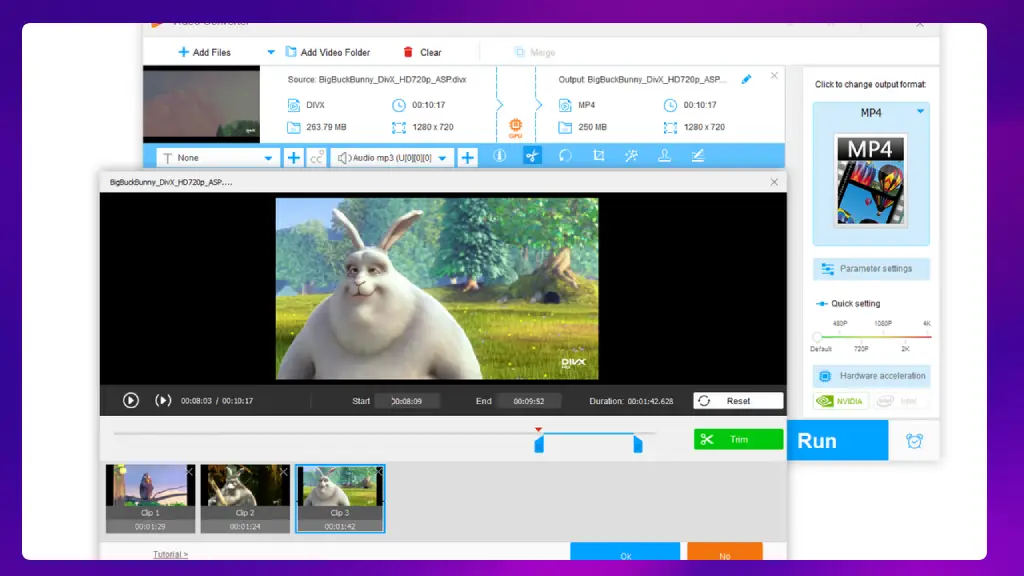This screenshot has width=1024, height=576.
Task: Click the source video thumbnail
Action: (x=202, y=104)
